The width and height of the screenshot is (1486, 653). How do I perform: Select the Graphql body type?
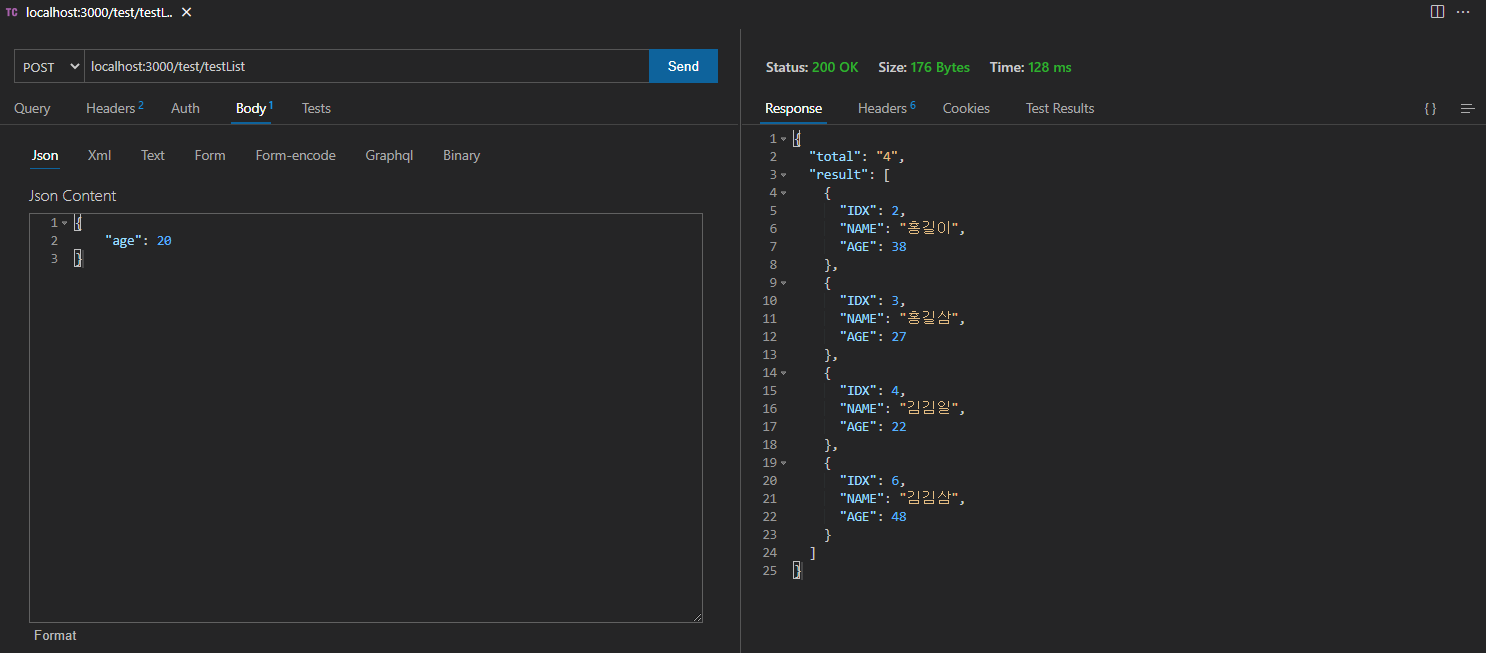389,155
